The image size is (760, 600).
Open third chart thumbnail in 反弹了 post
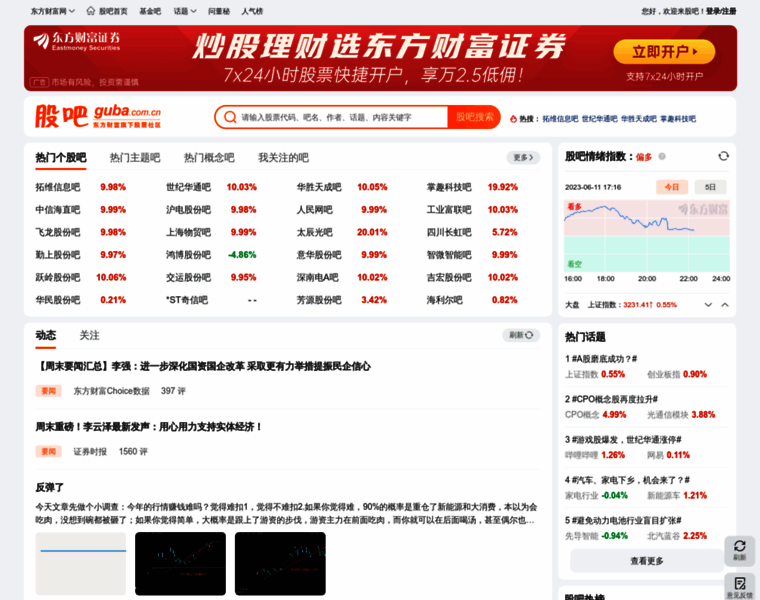280,563
